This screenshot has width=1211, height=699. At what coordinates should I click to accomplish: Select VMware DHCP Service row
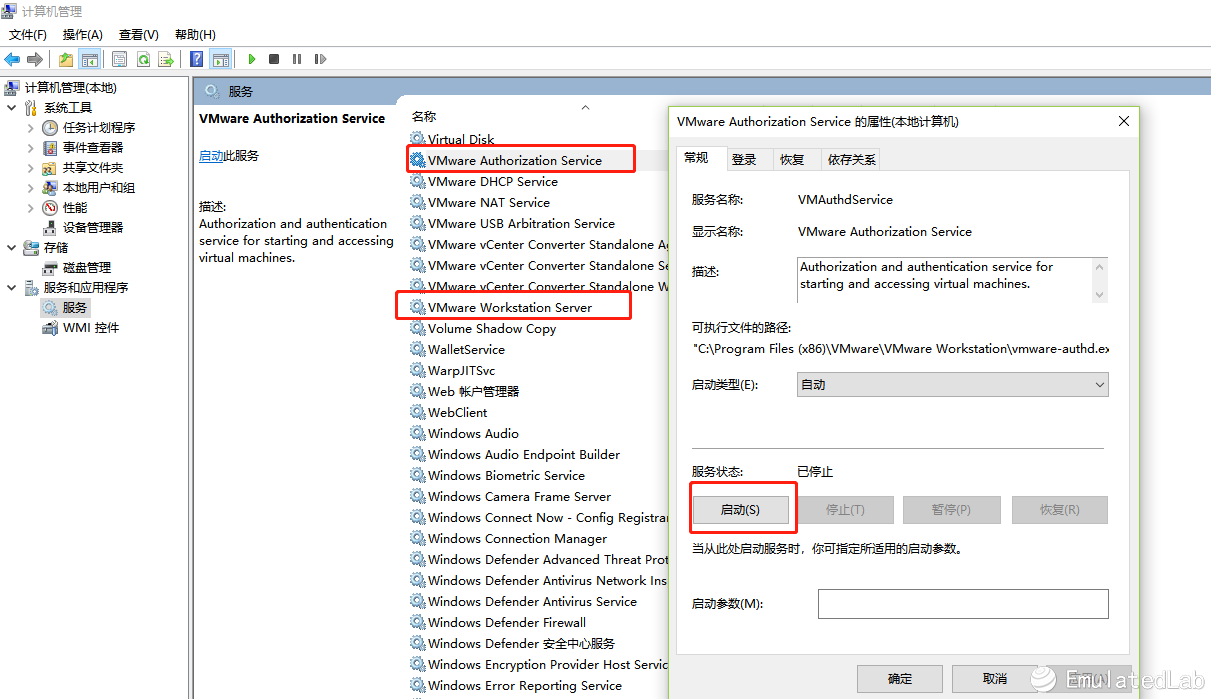pos(493,182)
